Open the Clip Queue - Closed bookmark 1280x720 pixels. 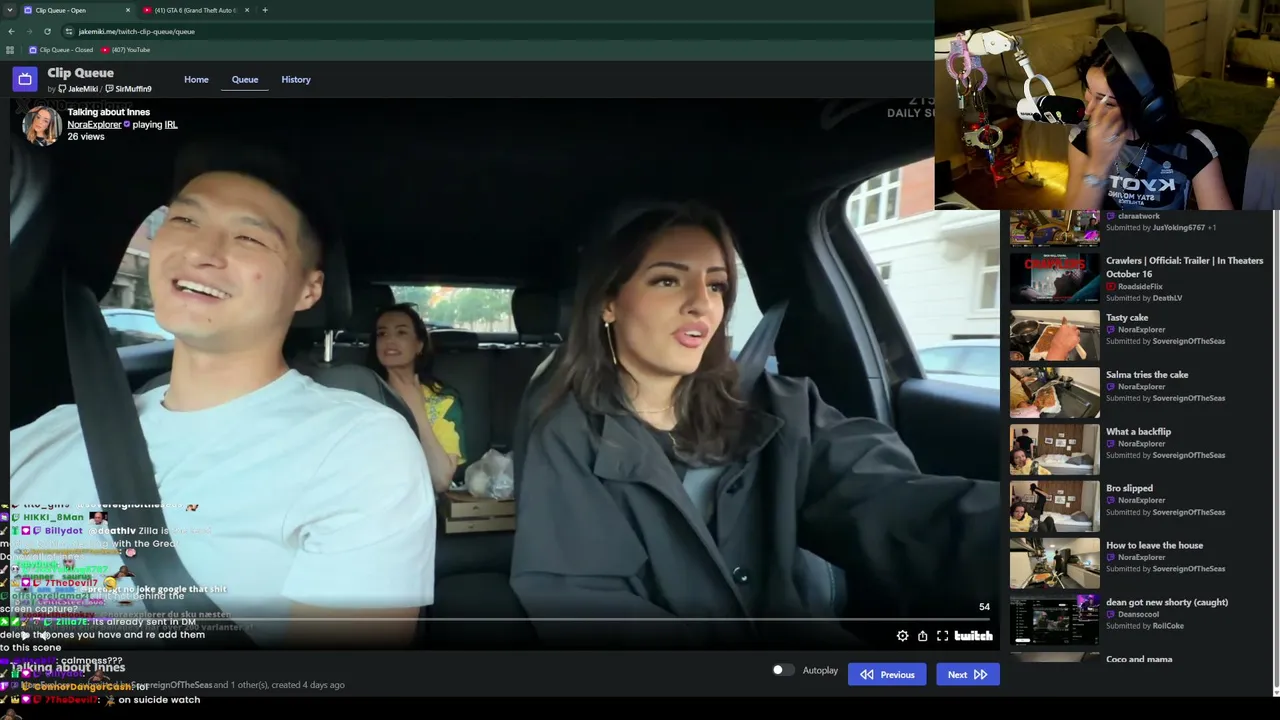click(x=61, y=50)
